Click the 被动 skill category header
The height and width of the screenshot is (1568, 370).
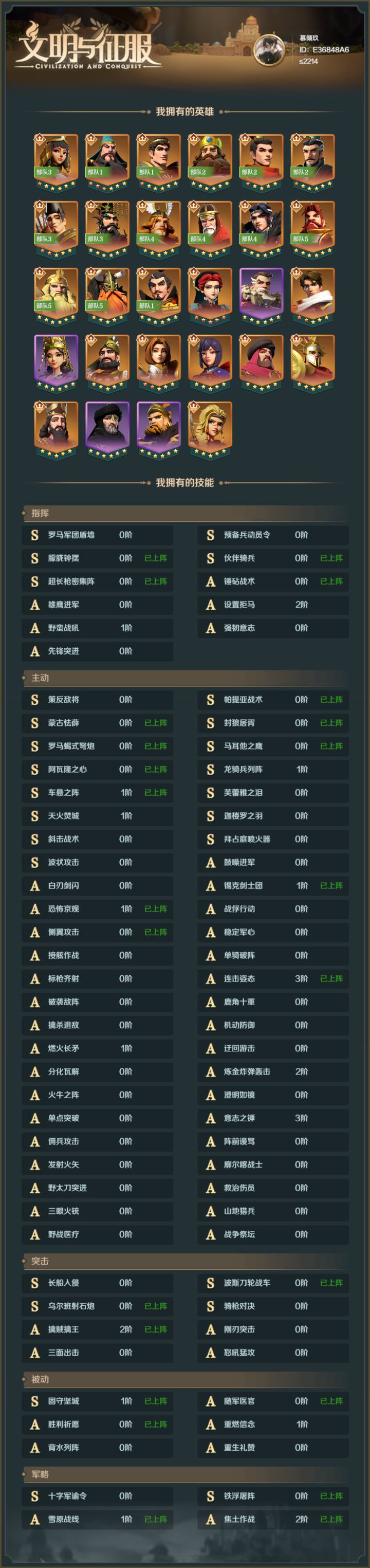coord(40,1379)
